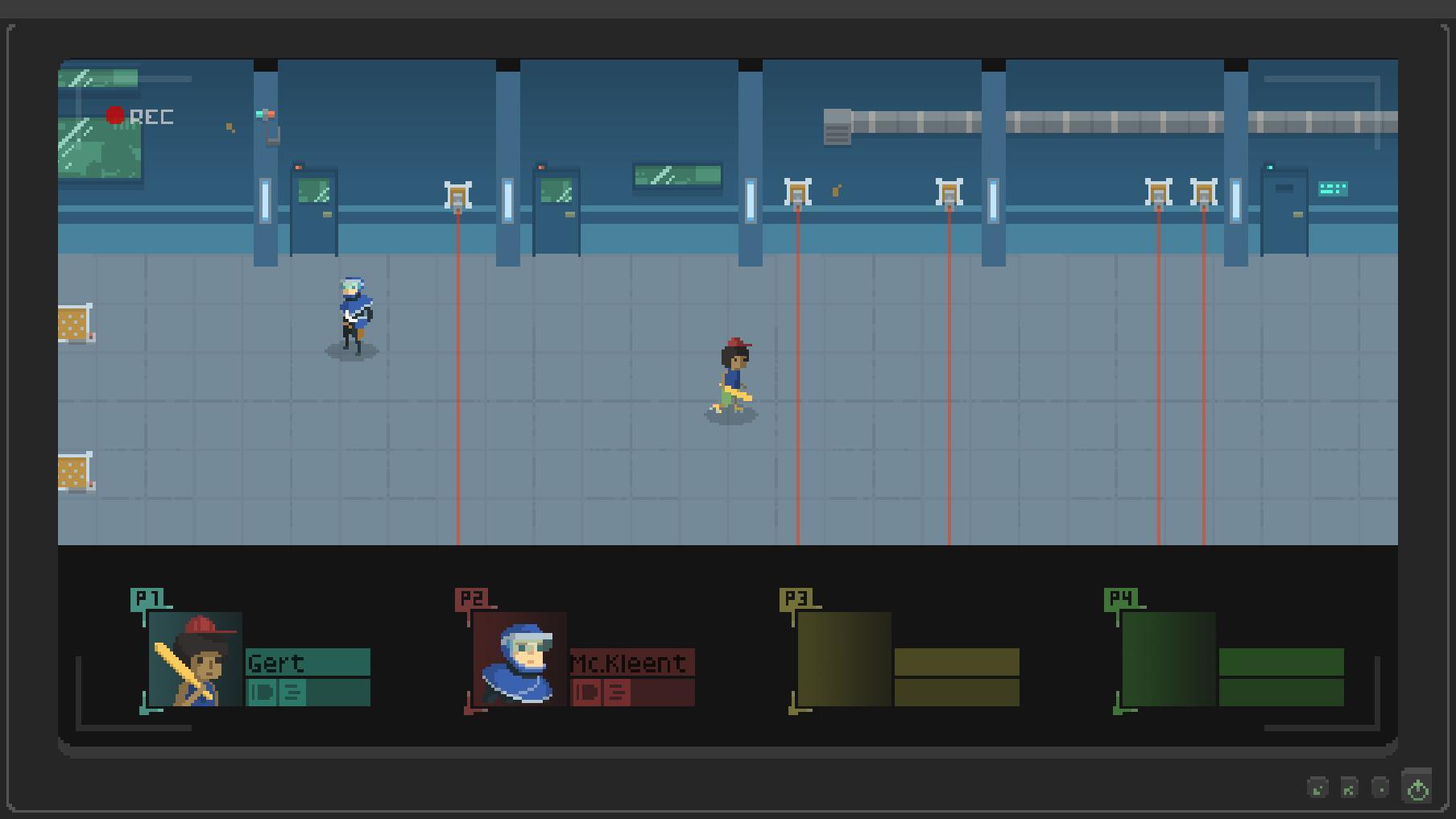This screenshot has width=1456, height=819.
Task: Click the first battery icon under Gert
Action: point(262,693)
